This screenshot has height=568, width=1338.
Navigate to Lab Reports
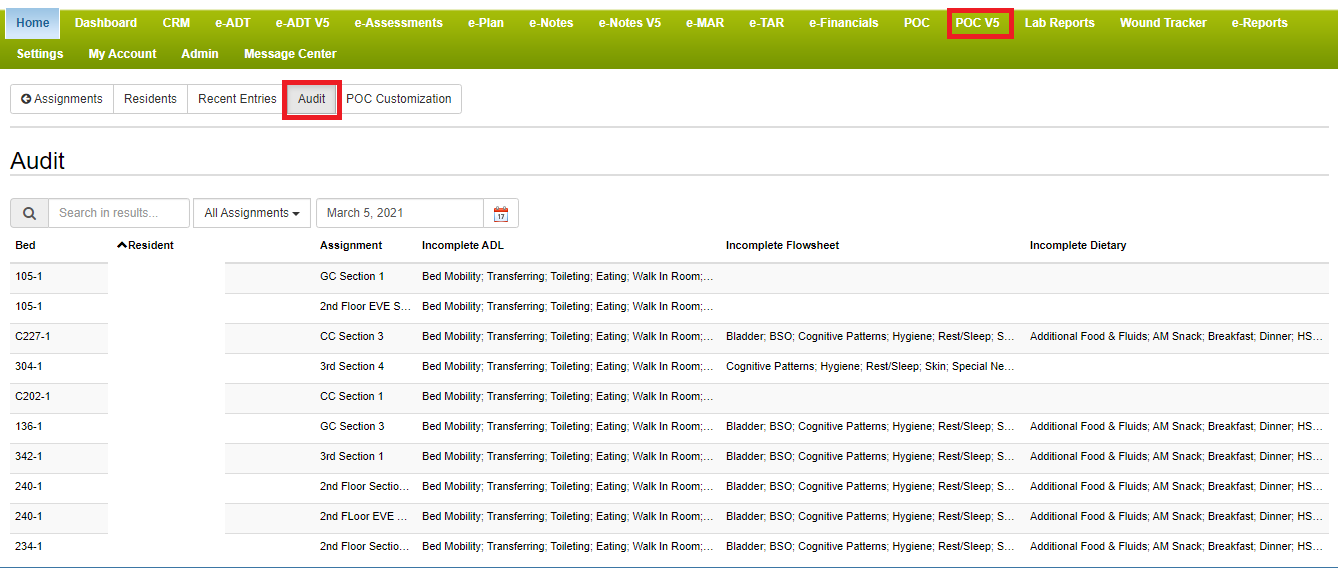point(1059,23)
